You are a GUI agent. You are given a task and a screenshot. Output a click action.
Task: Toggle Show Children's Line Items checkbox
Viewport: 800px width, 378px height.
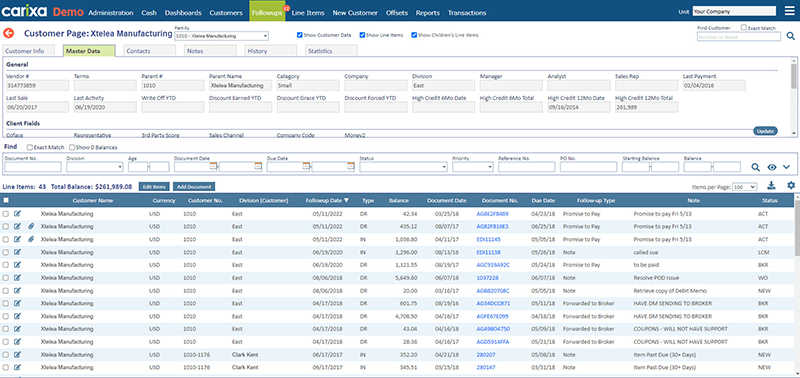(414, 35)
